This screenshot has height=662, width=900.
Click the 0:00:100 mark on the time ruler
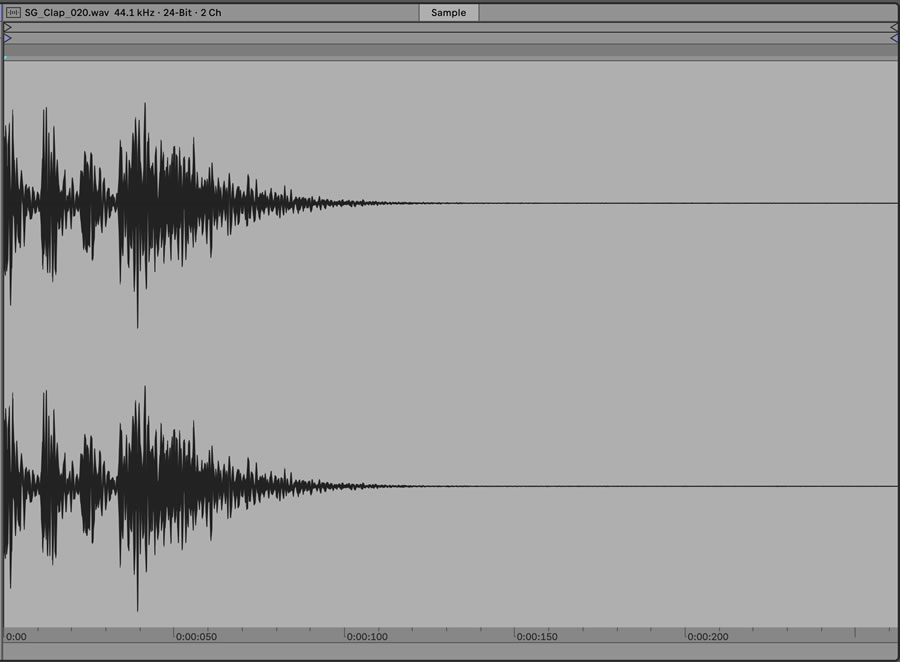[x=366, y=636]
